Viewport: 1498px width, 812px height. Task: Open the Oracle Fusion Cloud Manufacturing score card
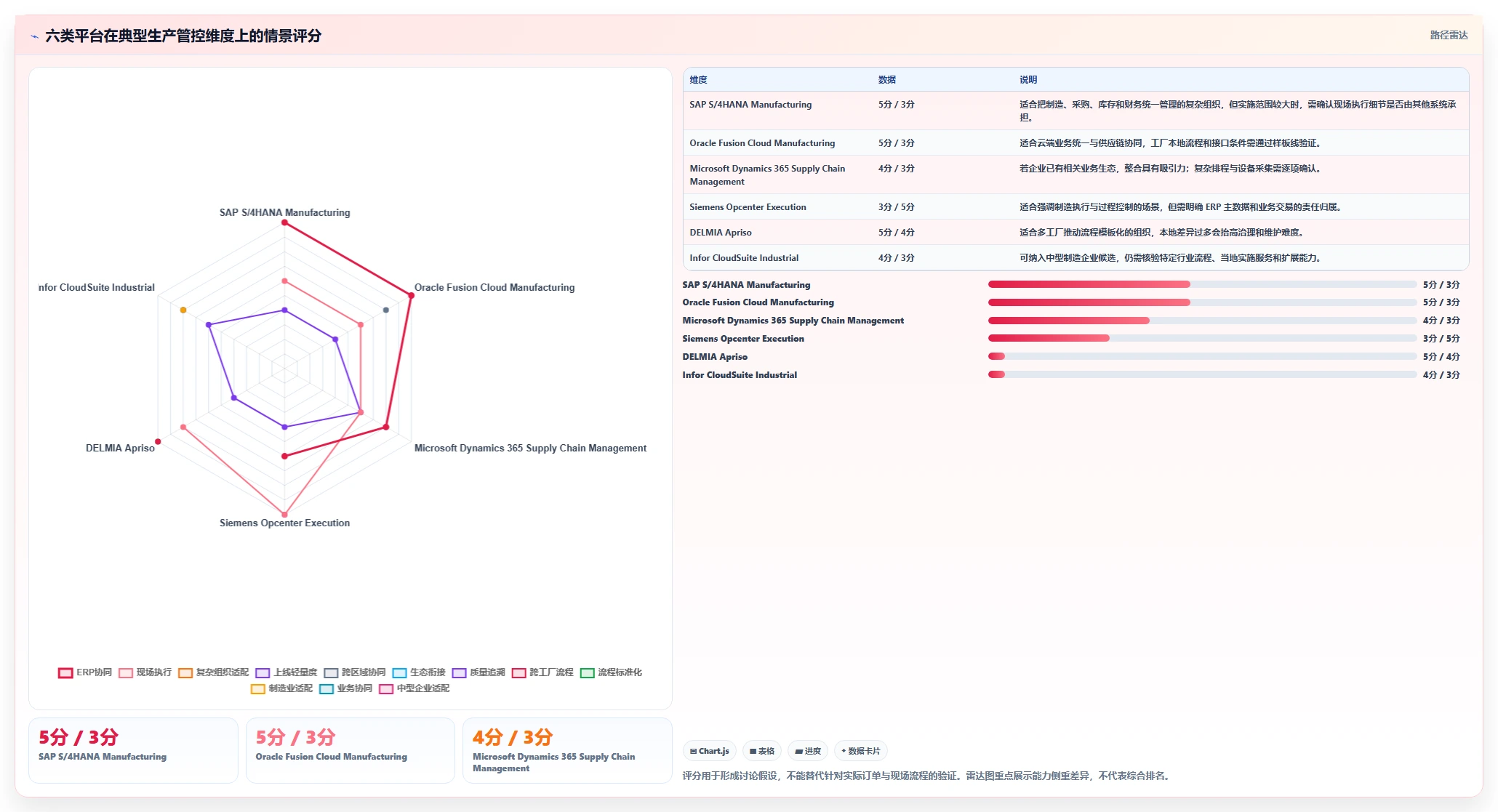click(x=351, y=750)
